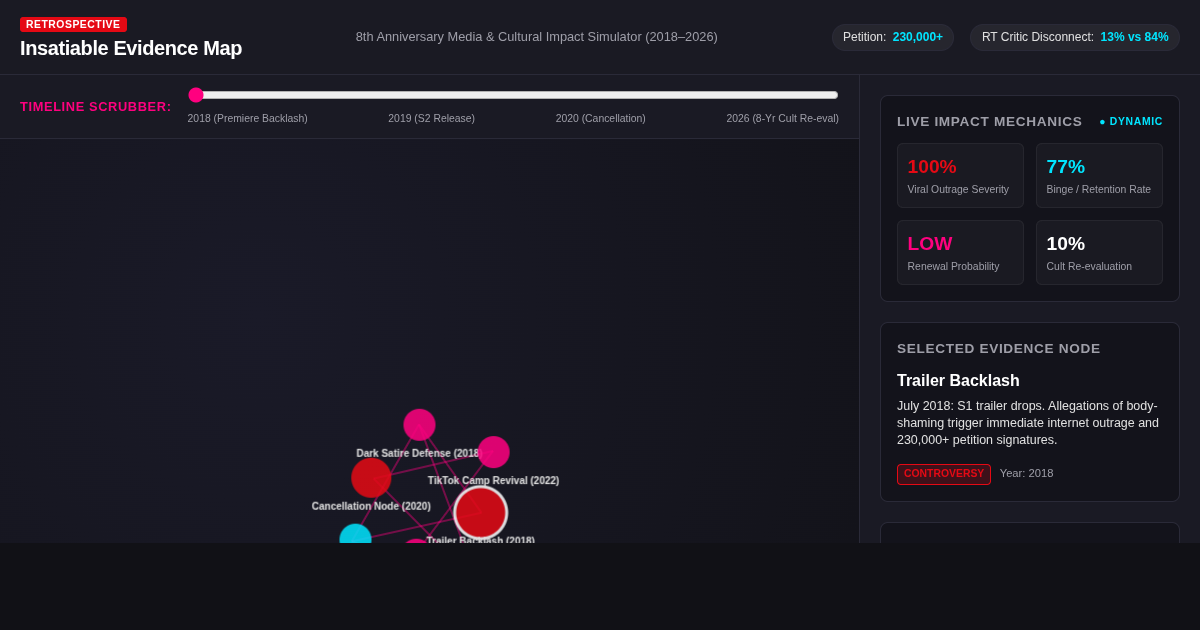Click the 8th Anniversary simulator subtitle
The image size is (1200, 630).
(x=537, y=37)
